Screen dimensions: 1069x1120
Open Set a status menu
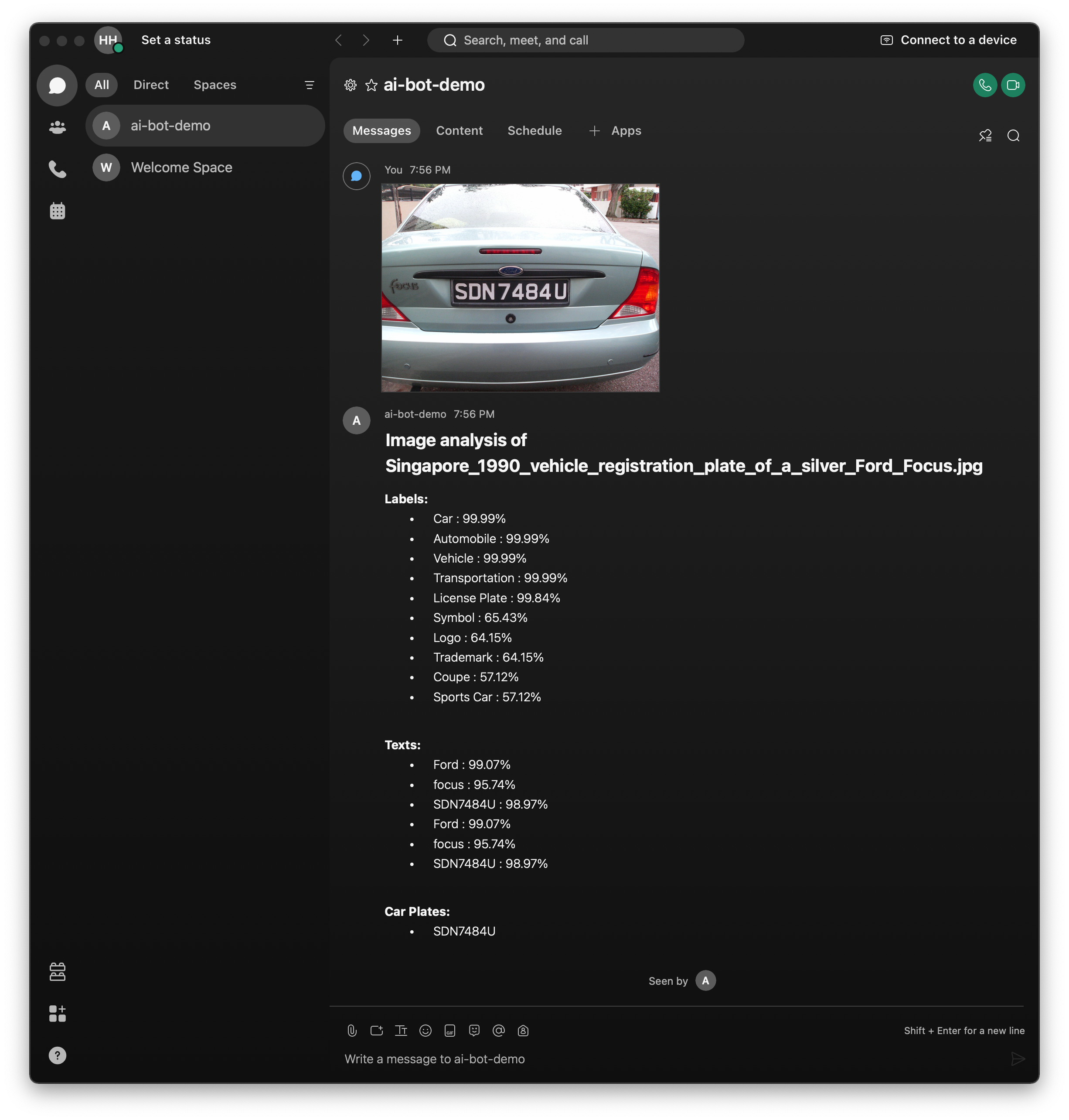[x=176, y=40]
